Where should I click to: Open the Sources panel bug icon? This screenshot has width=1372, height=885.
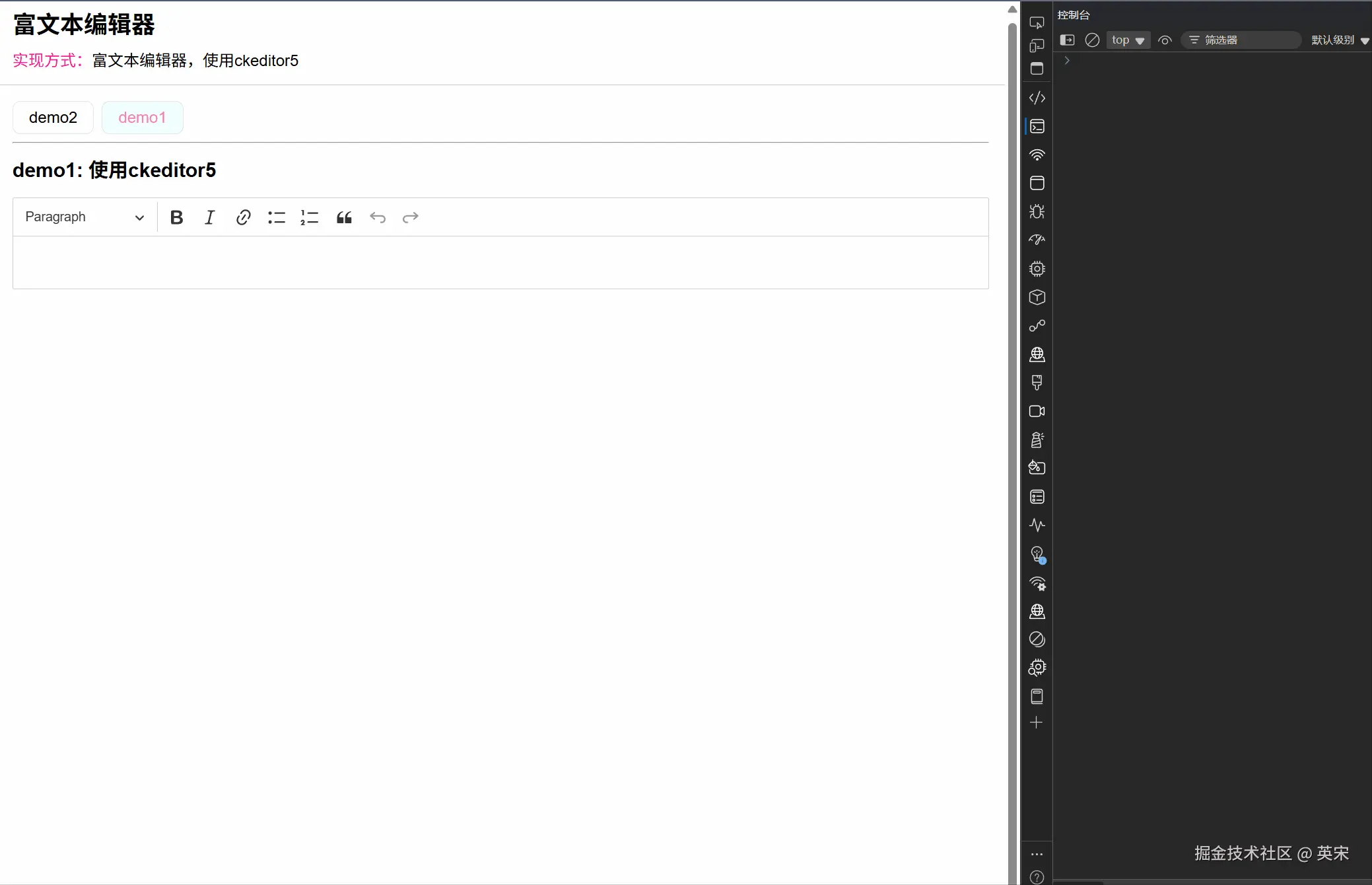[1037, 211]
